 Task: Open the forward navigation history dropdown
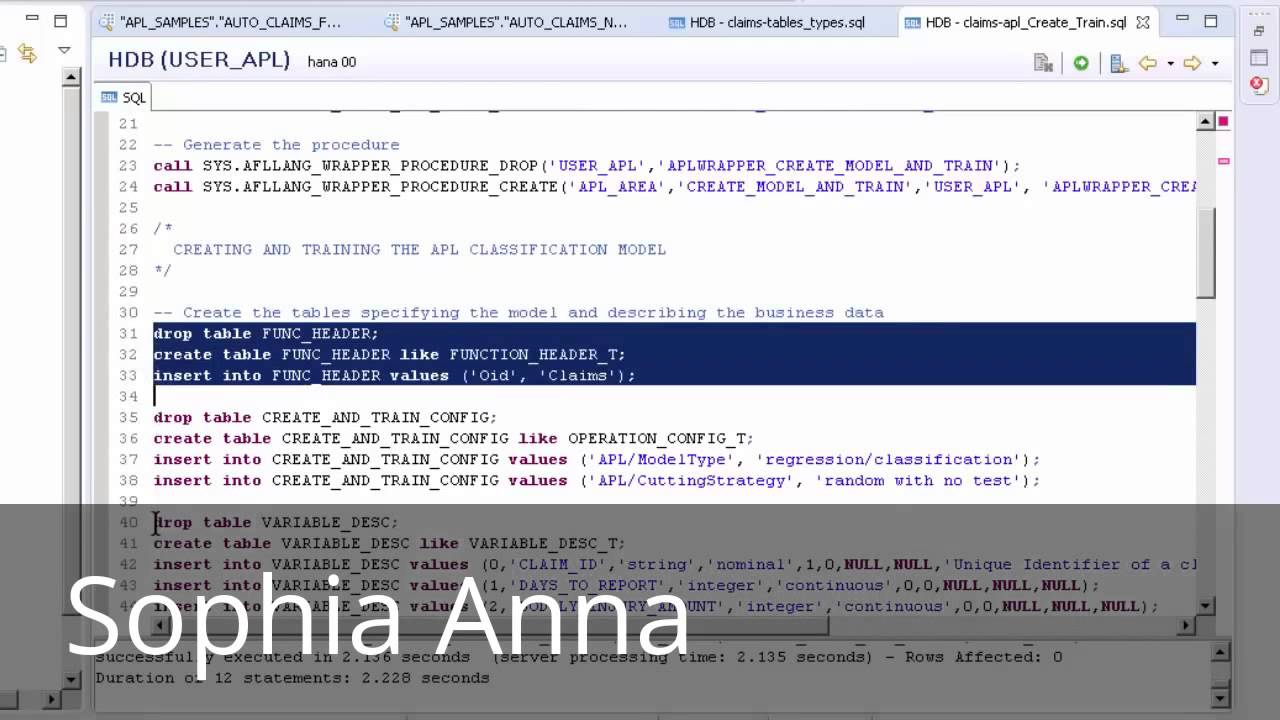[x=1215, y=64]
